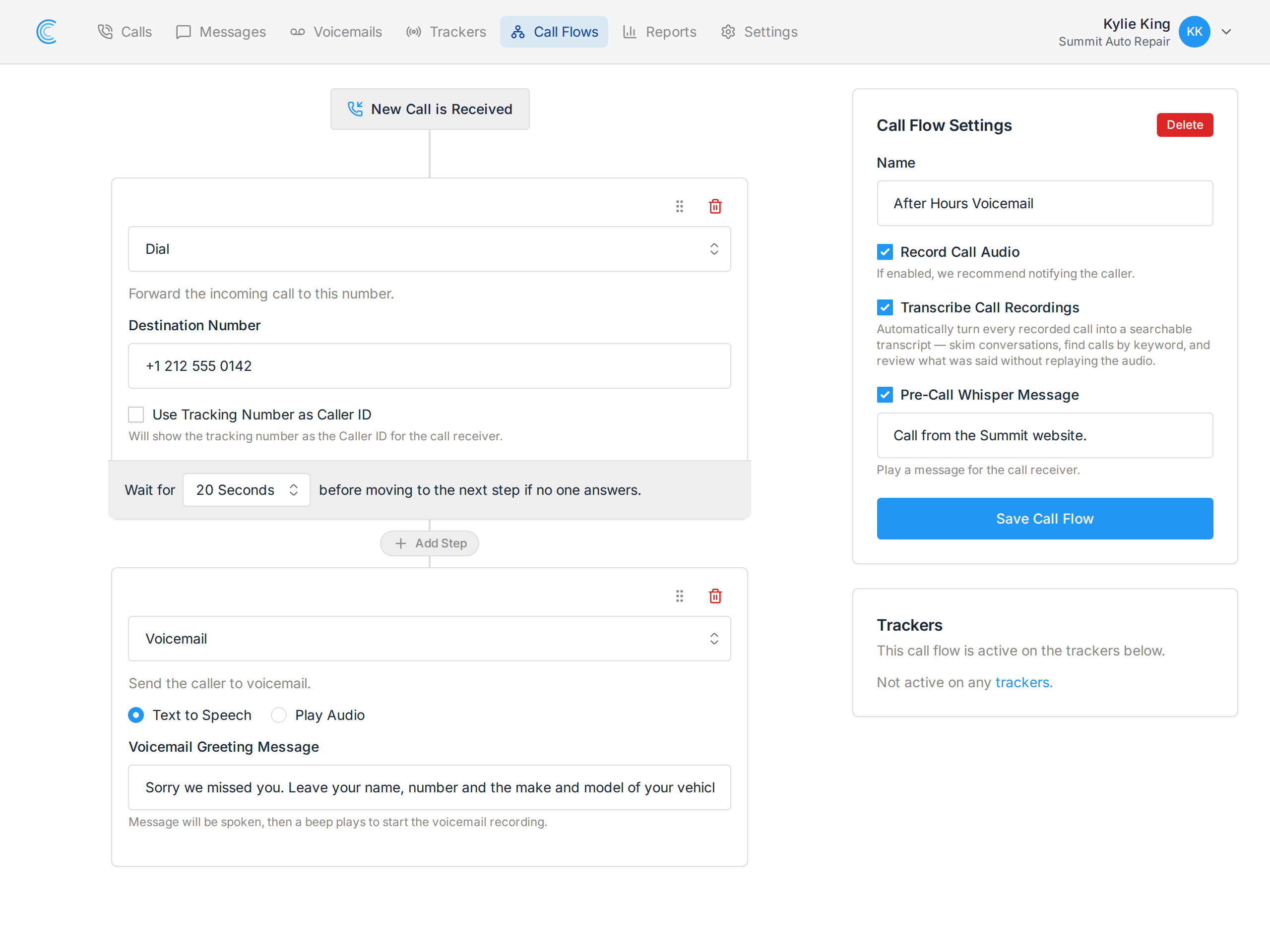
Task: Enable Use Tracking Number as Caller ID
Action: [x=136, y=415]
